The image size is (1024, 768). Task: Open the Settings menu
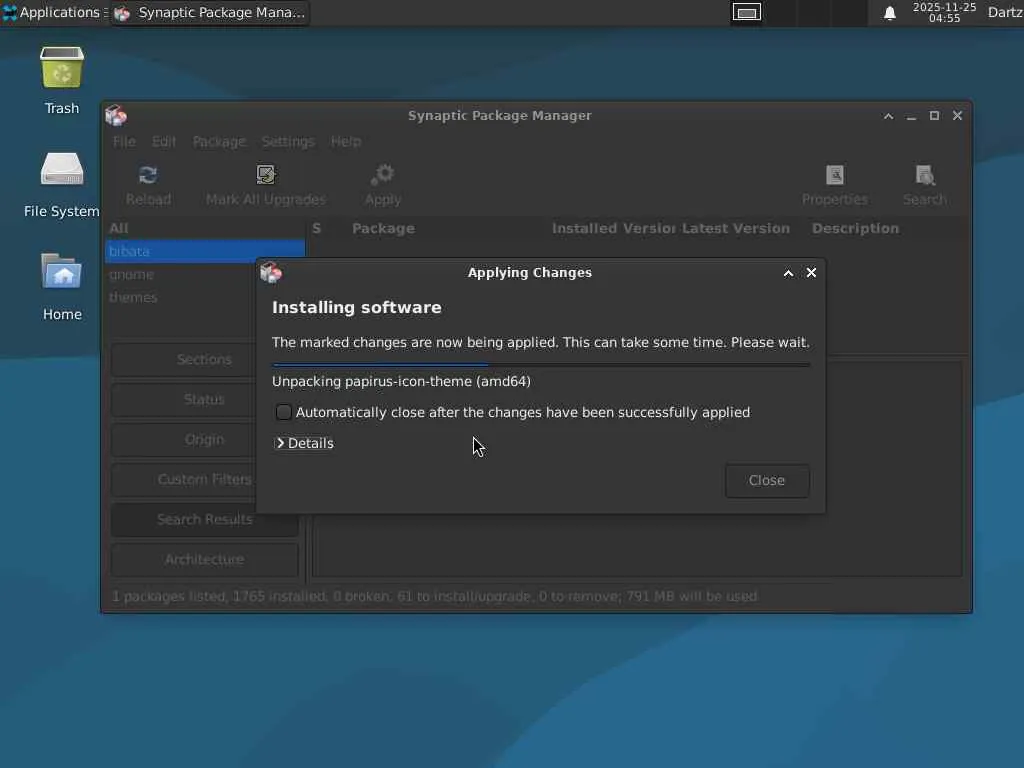point(288,142)
